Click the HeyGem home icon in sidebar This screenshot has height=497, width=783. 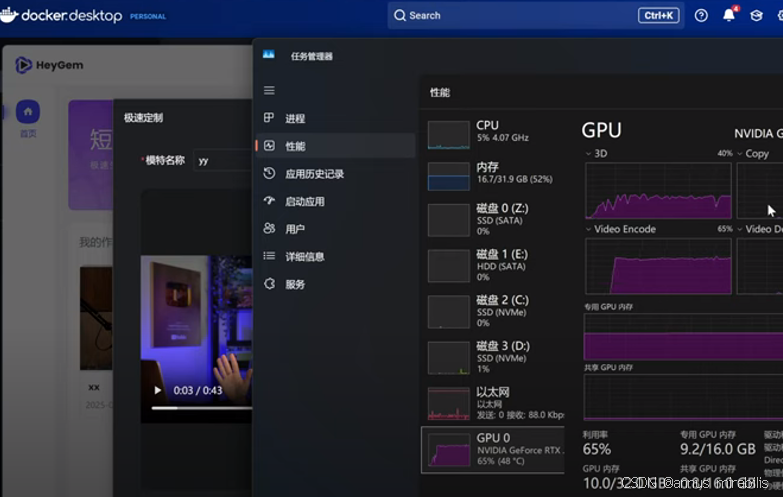(28, 112)
